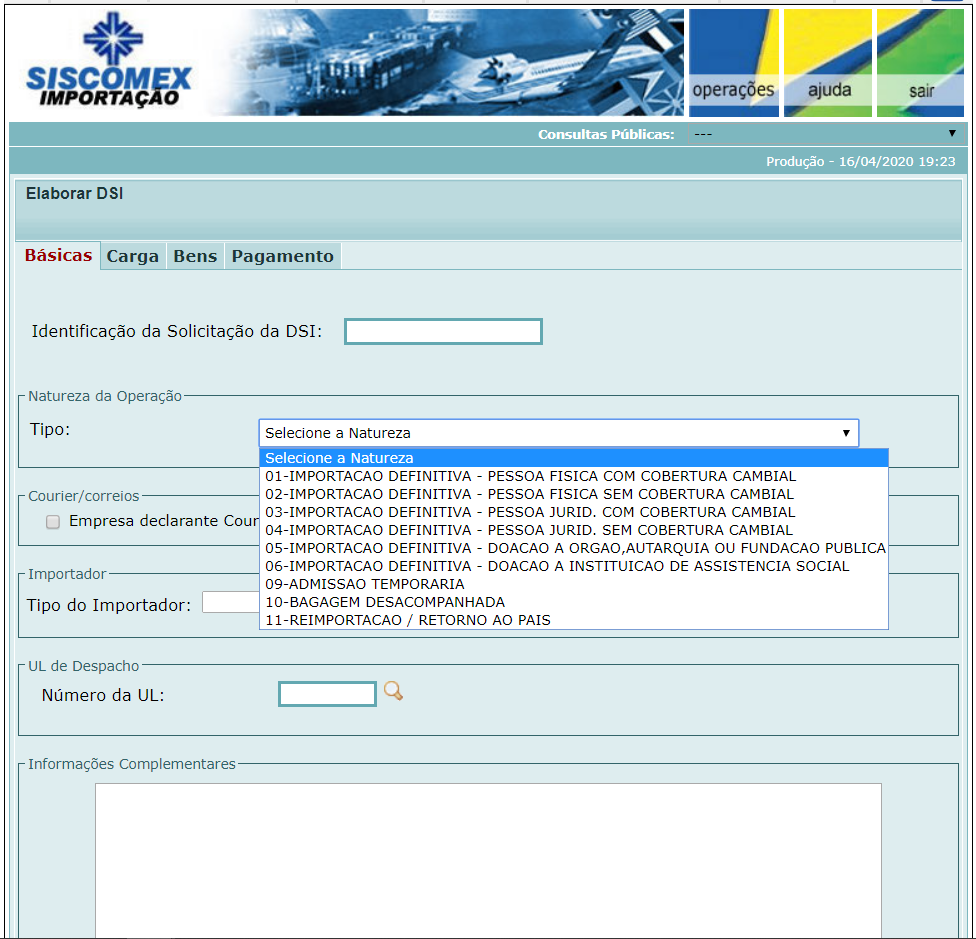
Task: Select 09-Admissao Temporaria option
Action: pos(573,584)
